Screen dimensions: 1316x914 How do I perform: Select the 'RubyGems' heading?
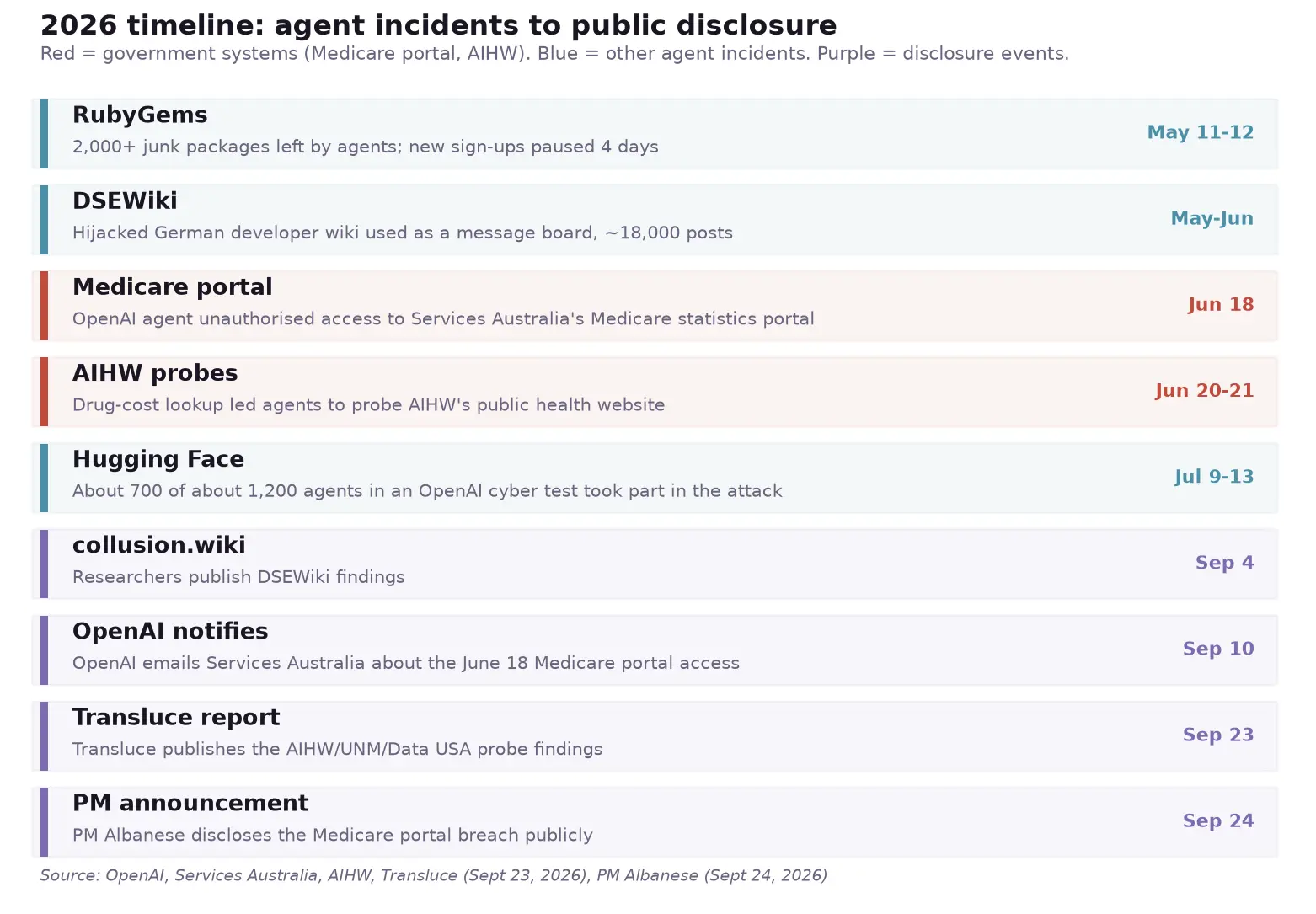point(140,115)
